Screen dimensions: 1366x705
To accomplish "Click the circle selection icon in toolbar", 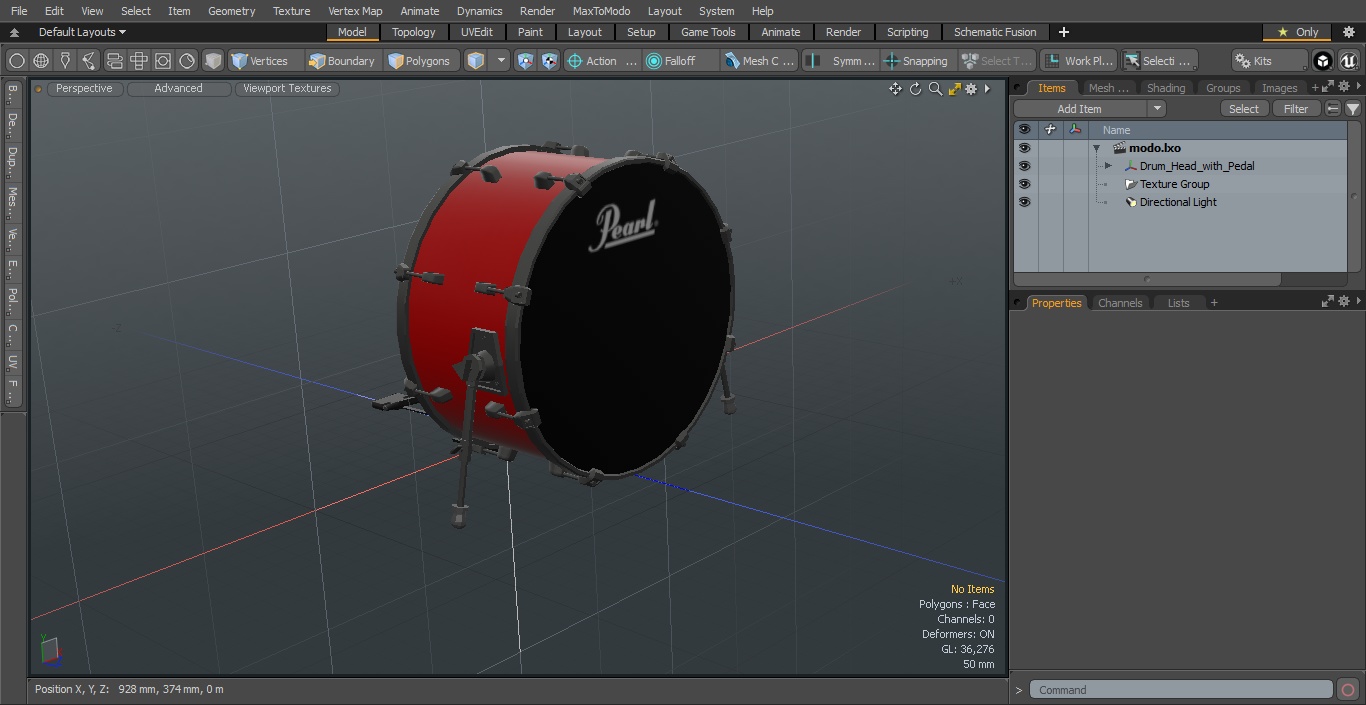I will pyautogui.click(x=17, y=61).
